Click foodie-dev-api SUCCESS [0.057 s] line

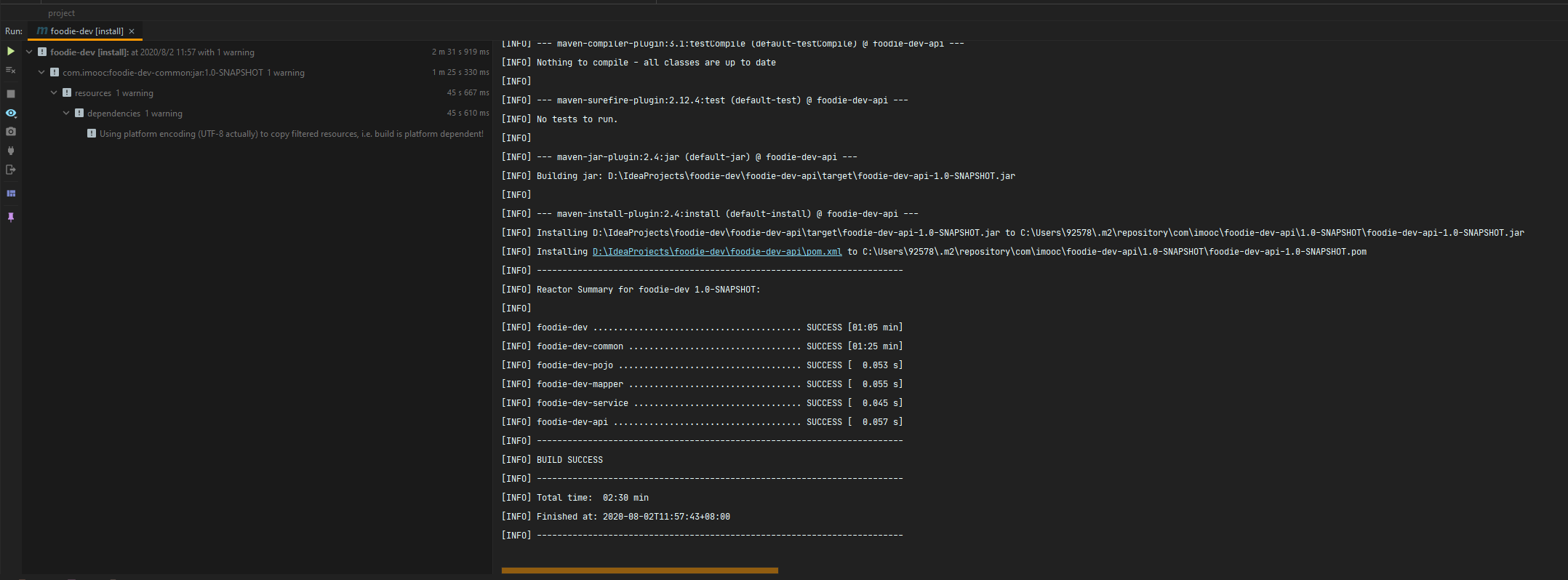[x=702, y=422]
